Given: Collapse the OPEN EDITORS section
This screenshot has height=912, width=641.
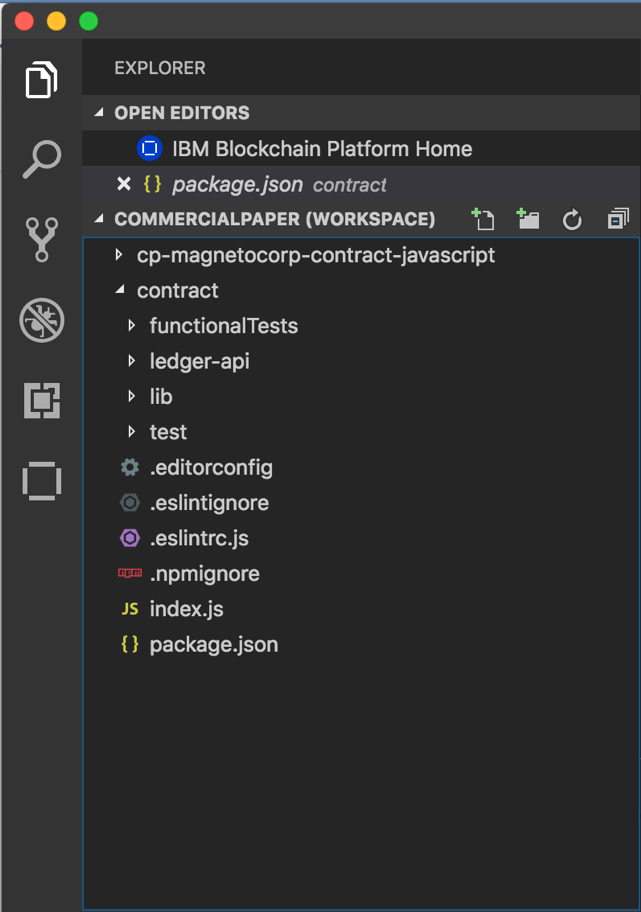Looking at the screenshot, I should 99,112.
